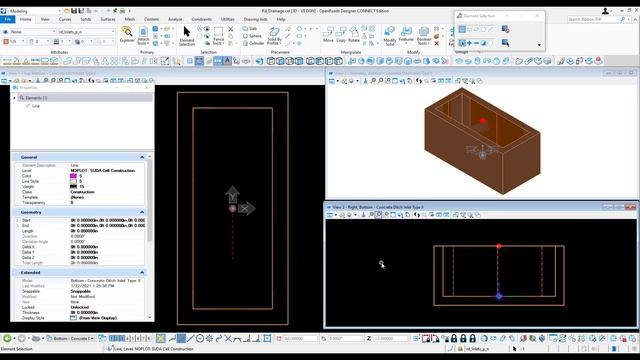Switch to the View ribbon tab
Screen dimensions: 640x360
(45, 19)
